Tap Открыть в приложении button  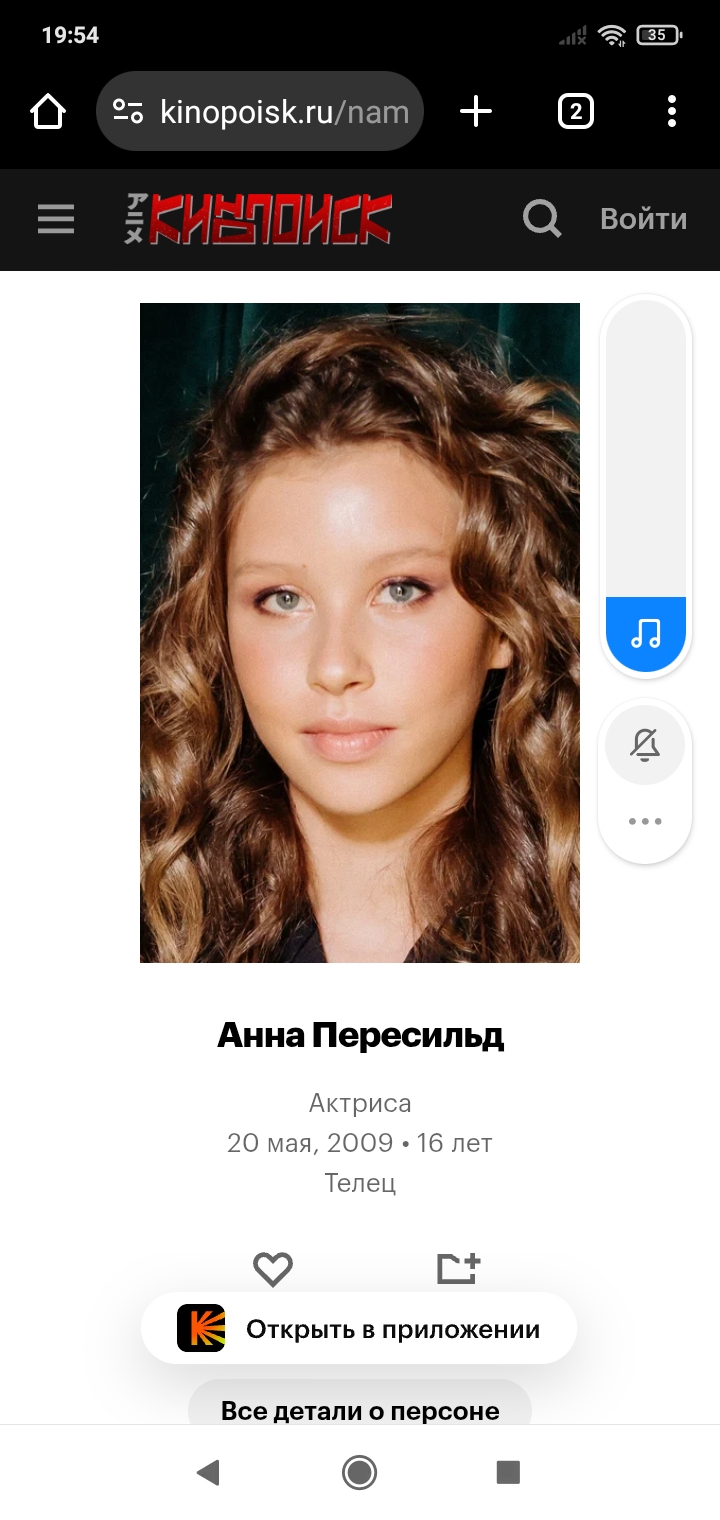tap(359, 1329)
